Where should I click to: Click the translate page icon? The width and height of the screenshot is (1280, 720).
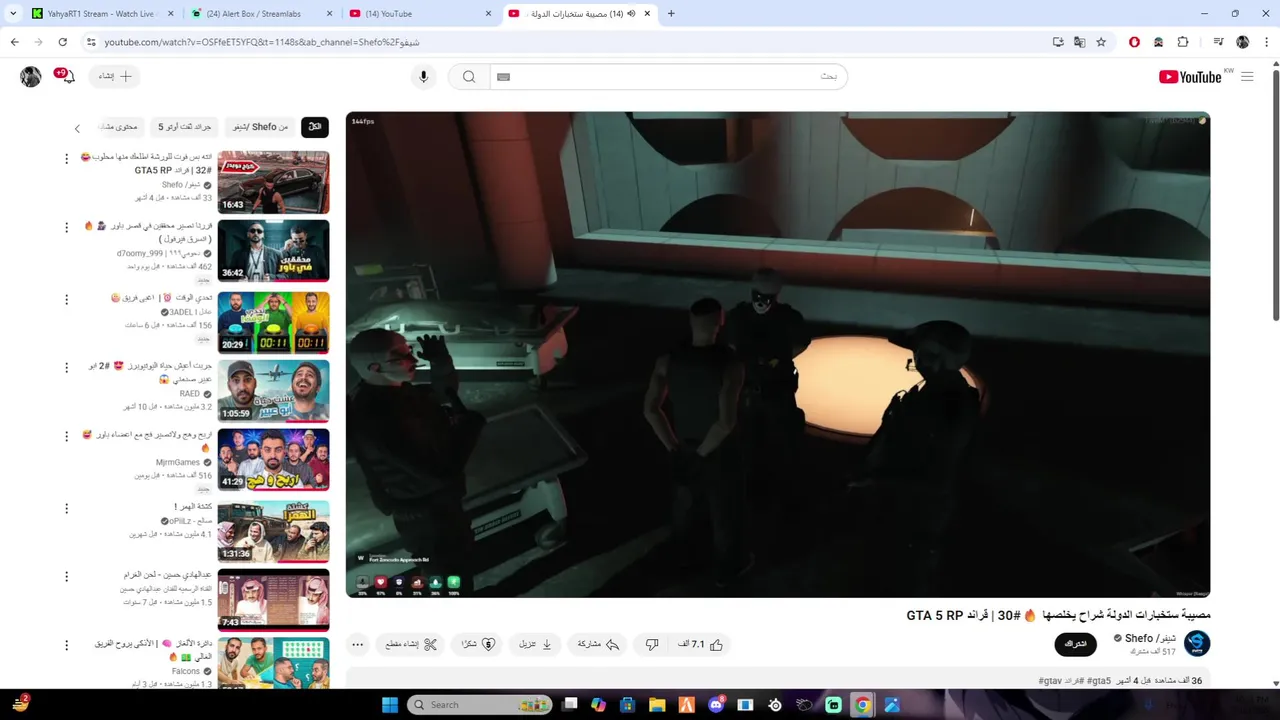click(x=1079, y=42)
